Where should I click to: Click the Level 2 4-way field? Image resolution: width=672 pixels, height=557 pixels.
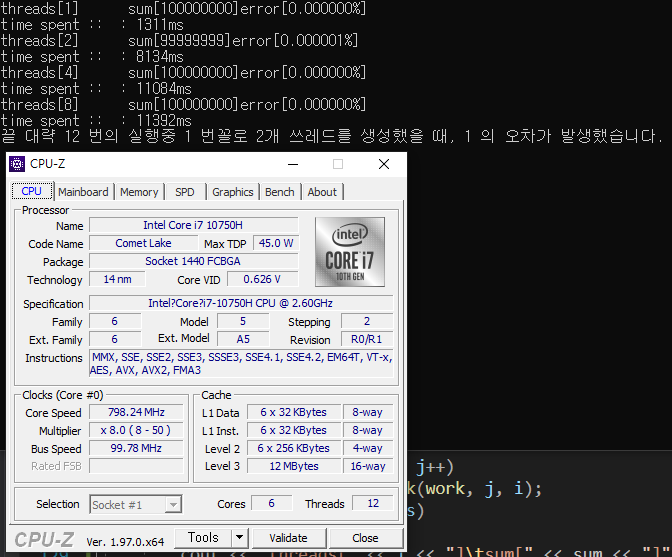coord(368,448)
